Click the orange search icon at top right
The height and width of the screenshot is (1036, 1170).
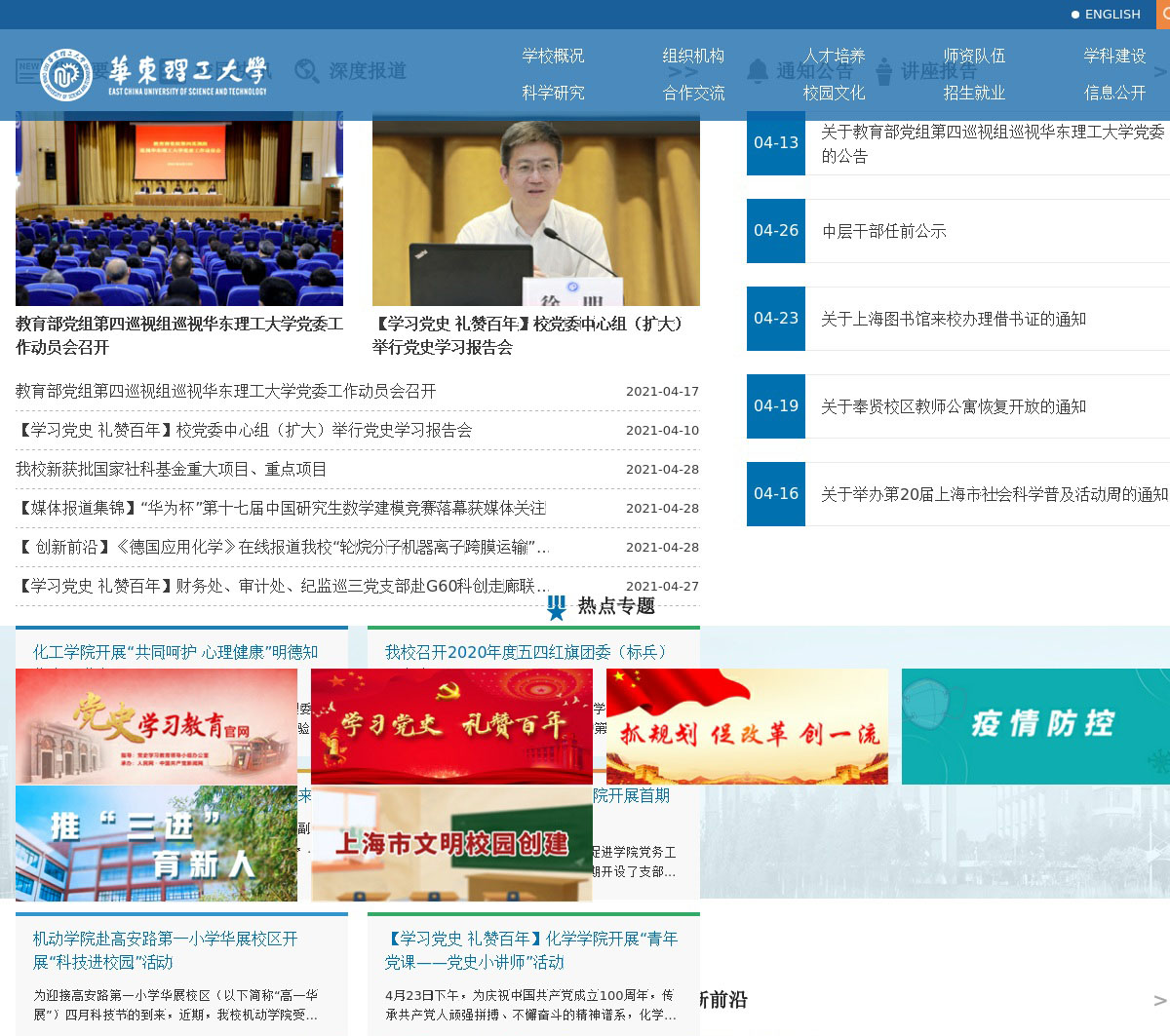(x=1163, y=15)
